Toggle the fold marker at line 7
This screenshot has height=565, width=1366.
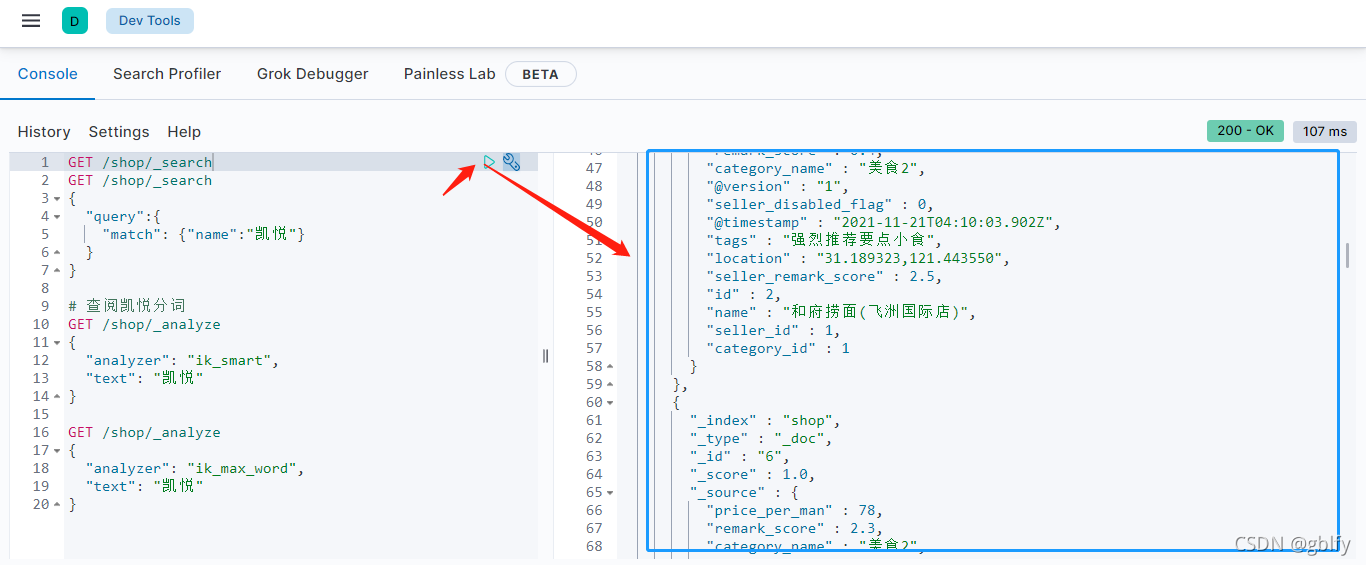[x=58, y=271]
